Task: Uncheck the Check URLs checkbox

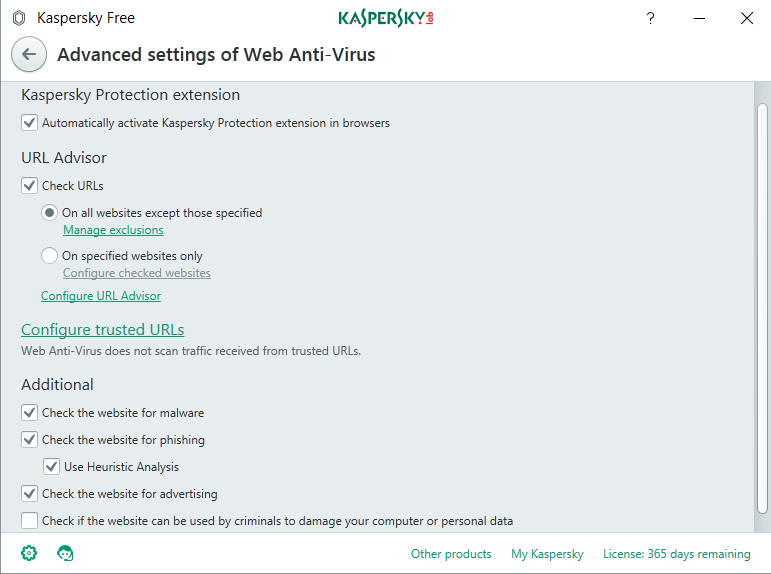Action: coord(30,185)
